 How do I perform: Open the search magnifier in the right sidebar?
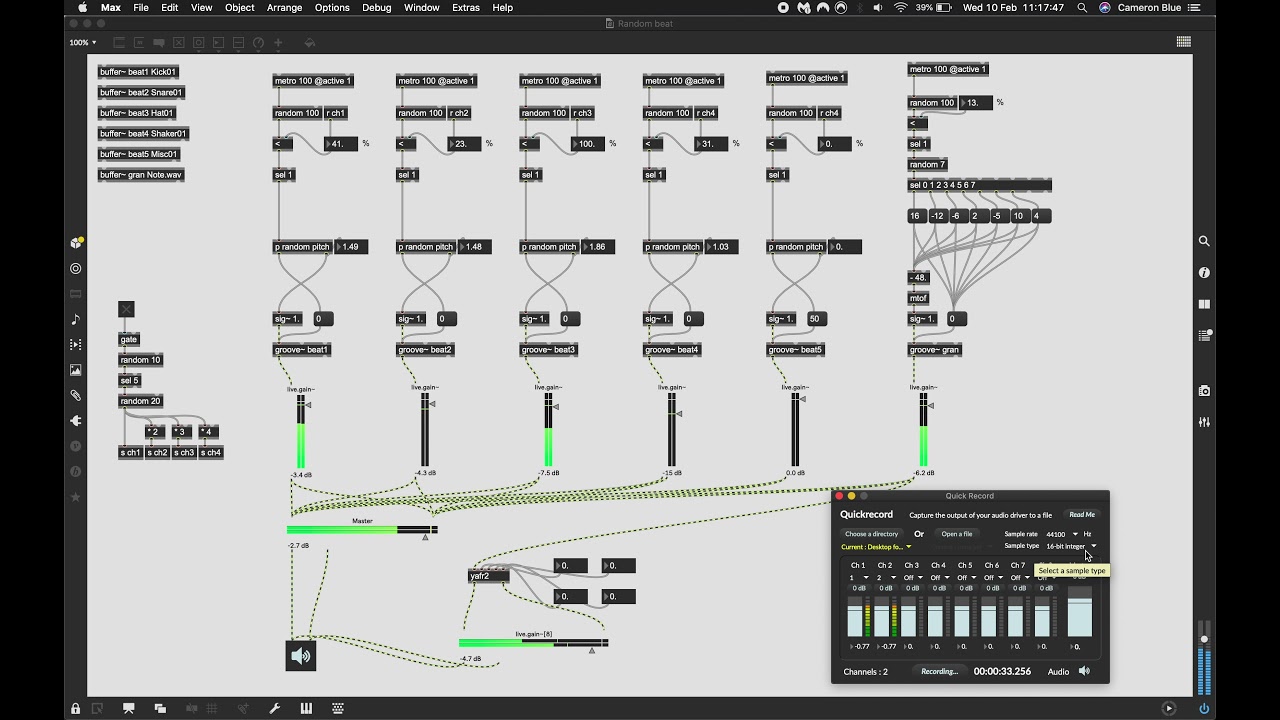(x=1204, y=241)
